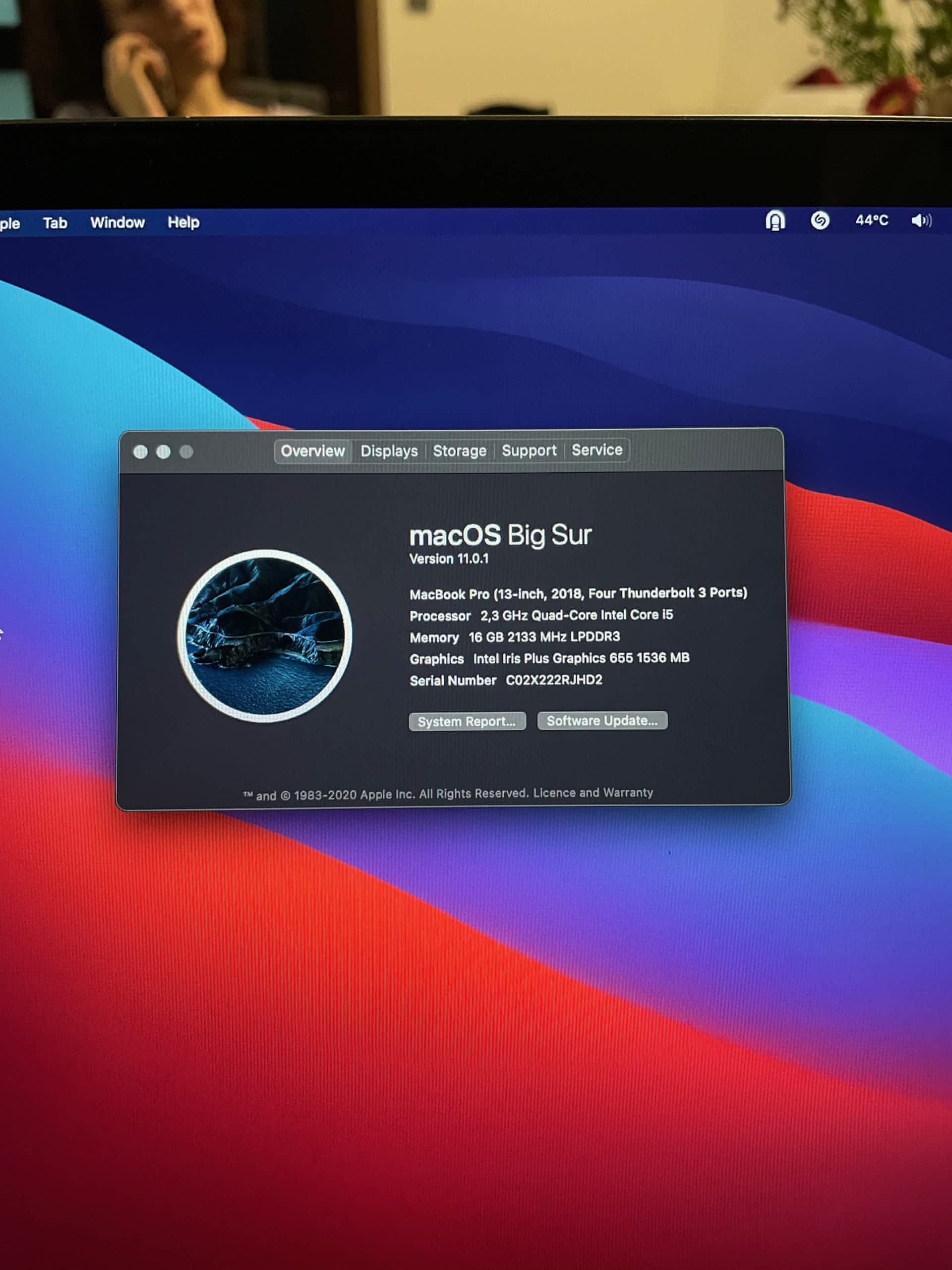Open the Support tab
Viewport: 952px width, 1270px height.
(529, 450)
